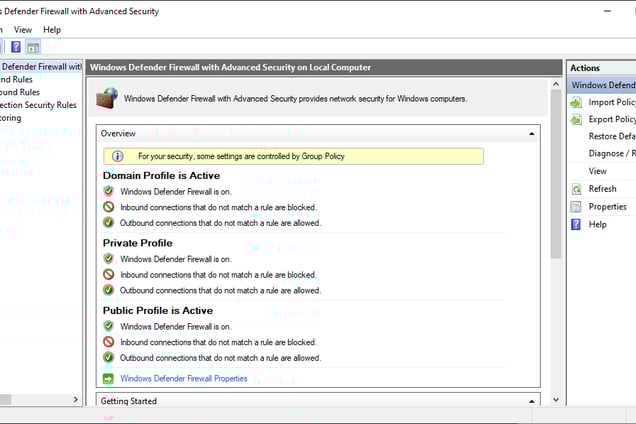Click the Help icon in Actions pane
This screenshot has width=636, height=424.
pyautogui.click(x=576, y=225)
